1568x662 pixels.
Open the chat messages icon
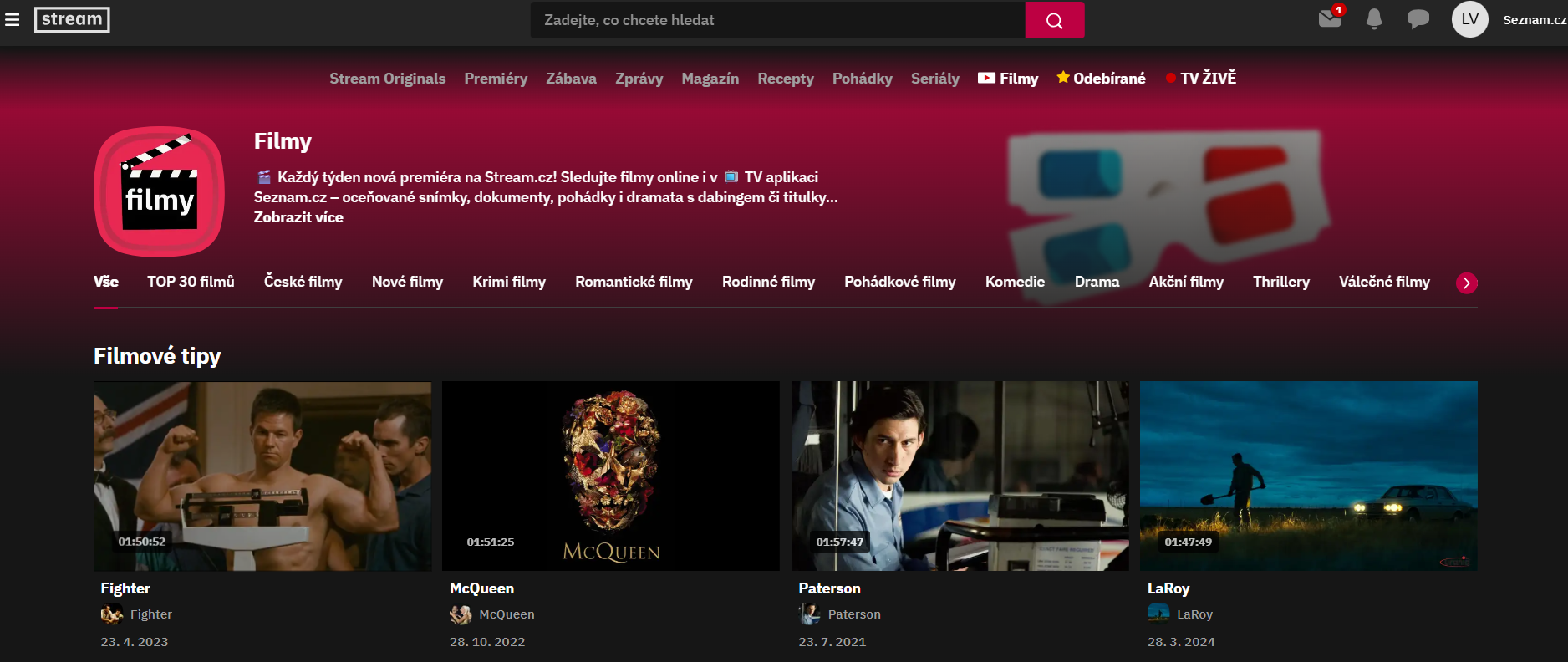tap(1418, 19)
